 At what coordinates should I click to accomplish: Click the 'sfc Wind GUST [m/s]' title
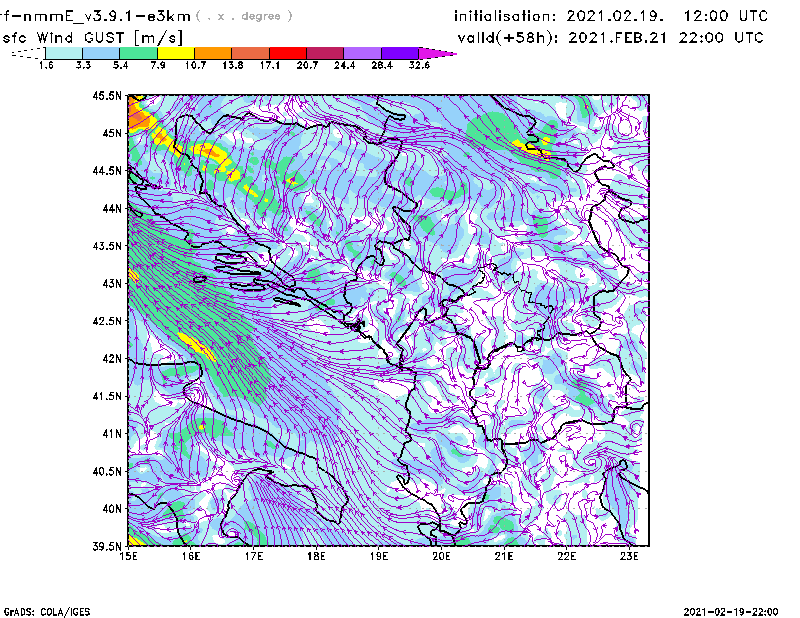(93, 38)
